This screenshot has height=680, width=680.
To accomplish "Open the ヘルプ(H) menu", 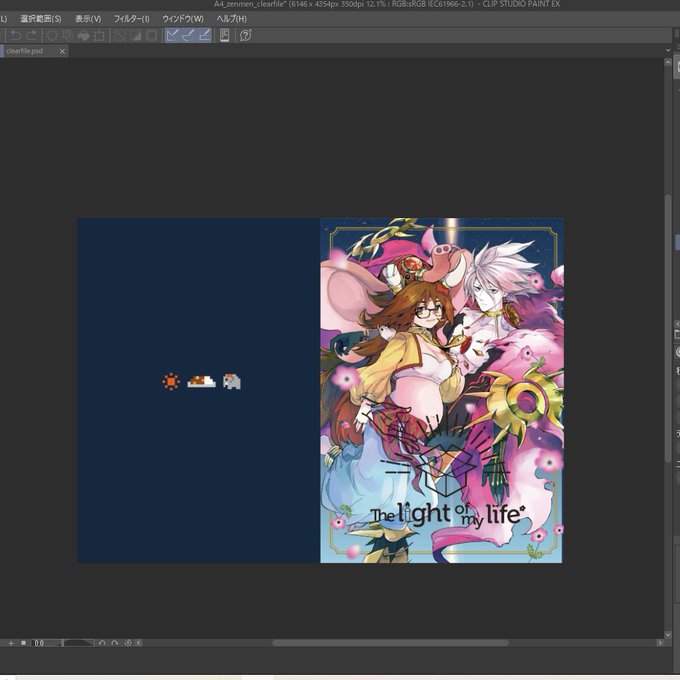I will pos(232,19).
